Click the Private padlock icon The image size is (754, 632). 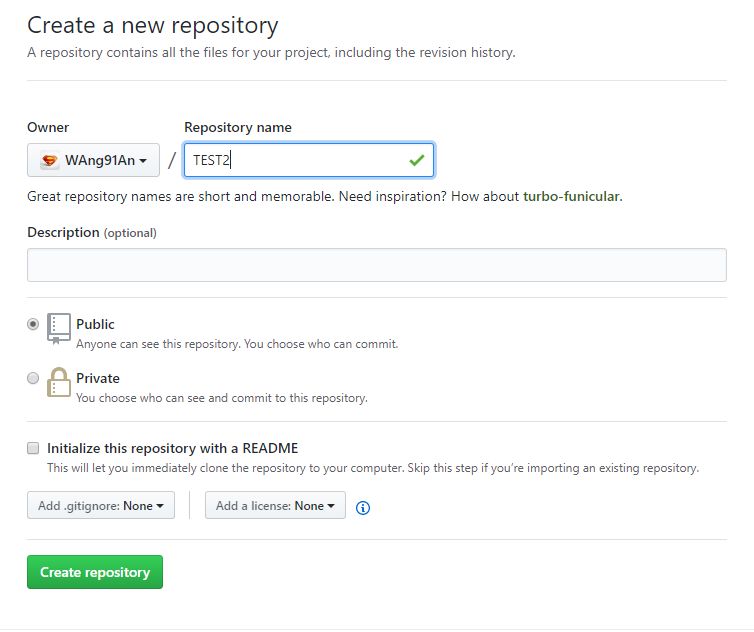coord(59,382)
